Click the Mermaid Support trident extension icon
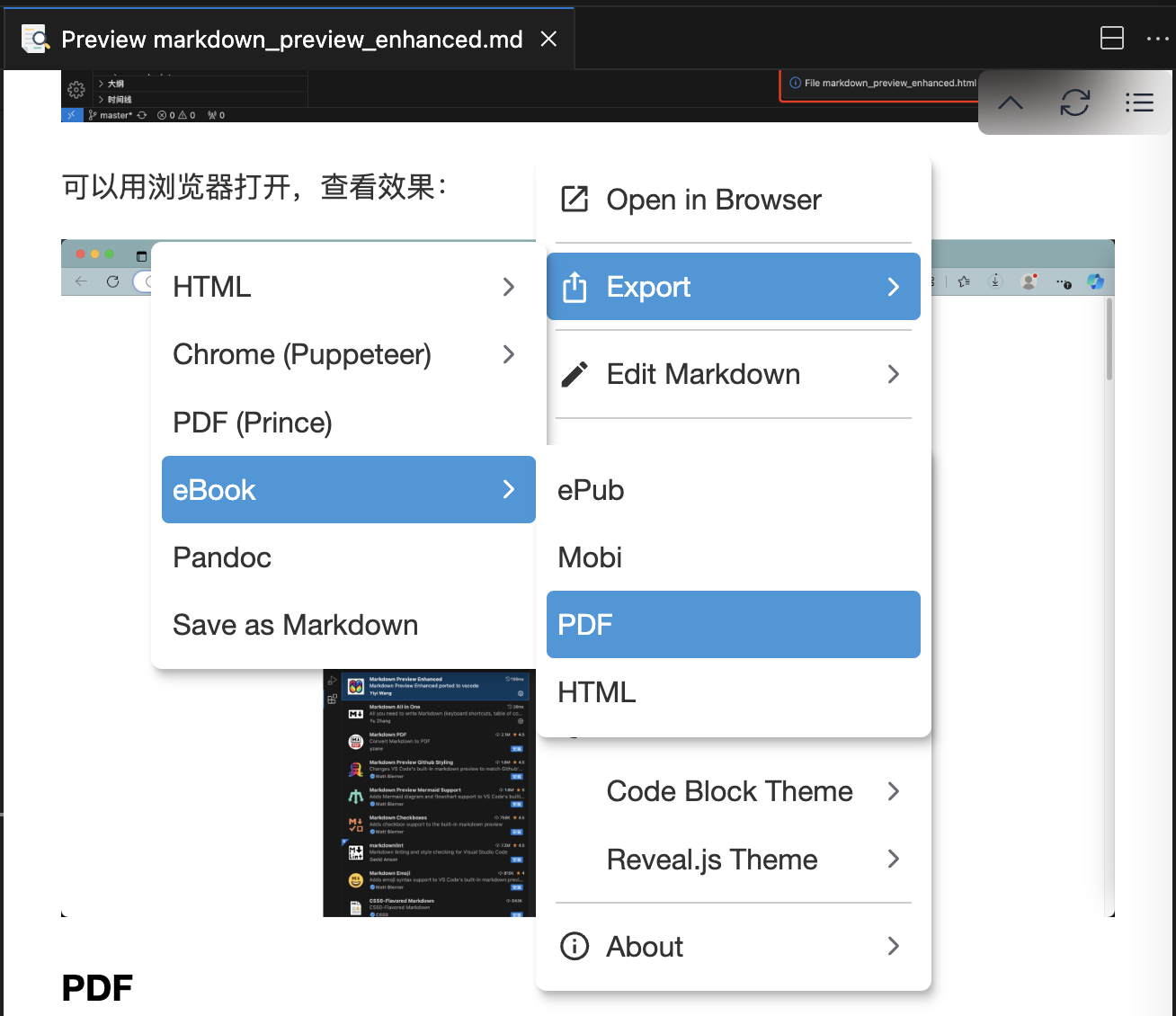 (356, 797)
